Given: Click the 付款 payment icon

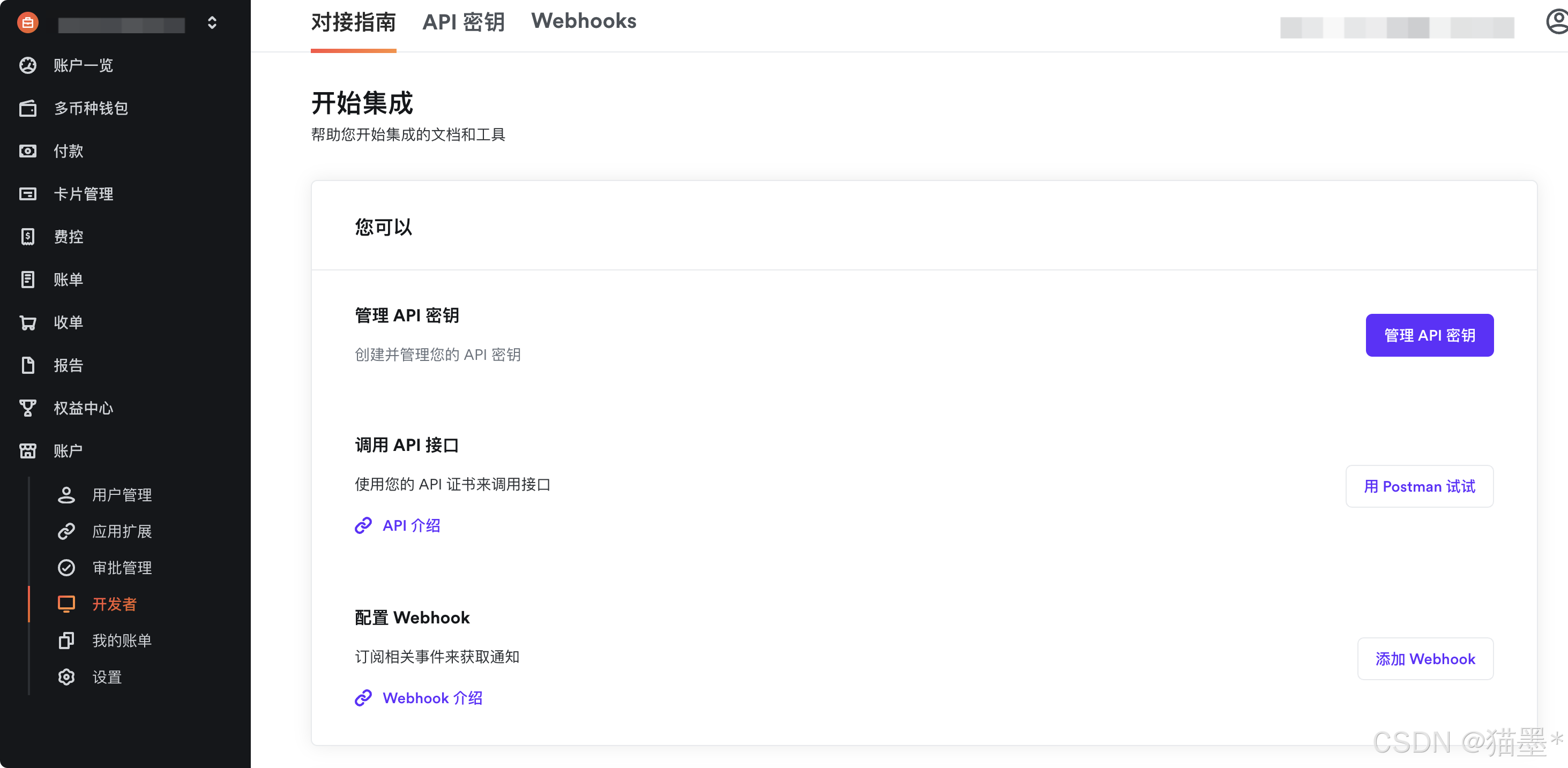Looking at the screenshot, I should [x=27, y=151].
